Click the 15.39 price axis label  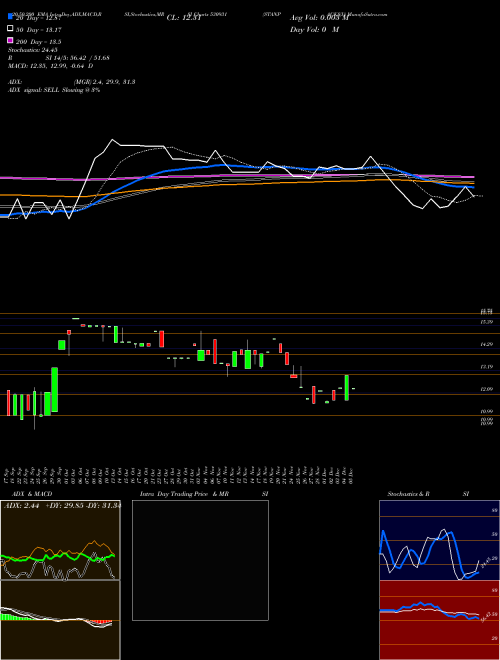(x=487, y=322)
